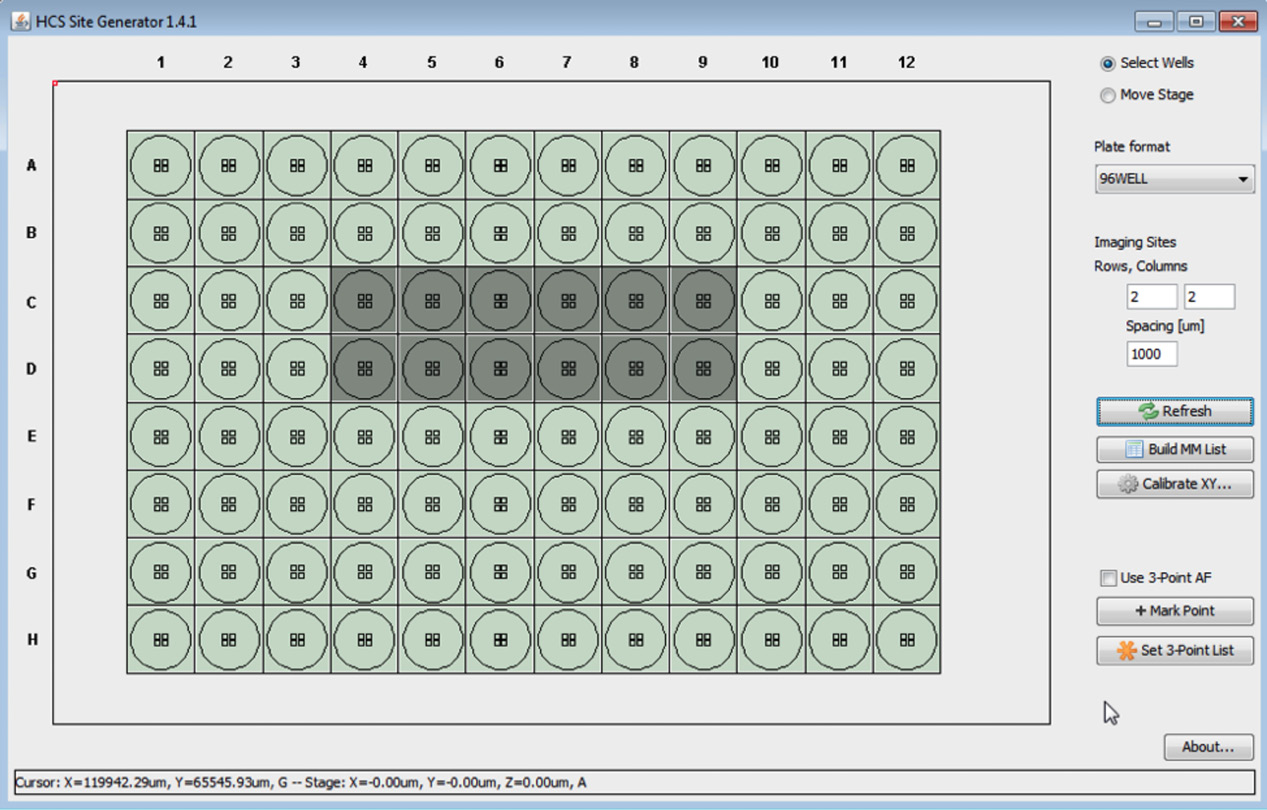1267x810 pixels.
Task: Select well A1 on the plate
Action: (x=161, y=166)
